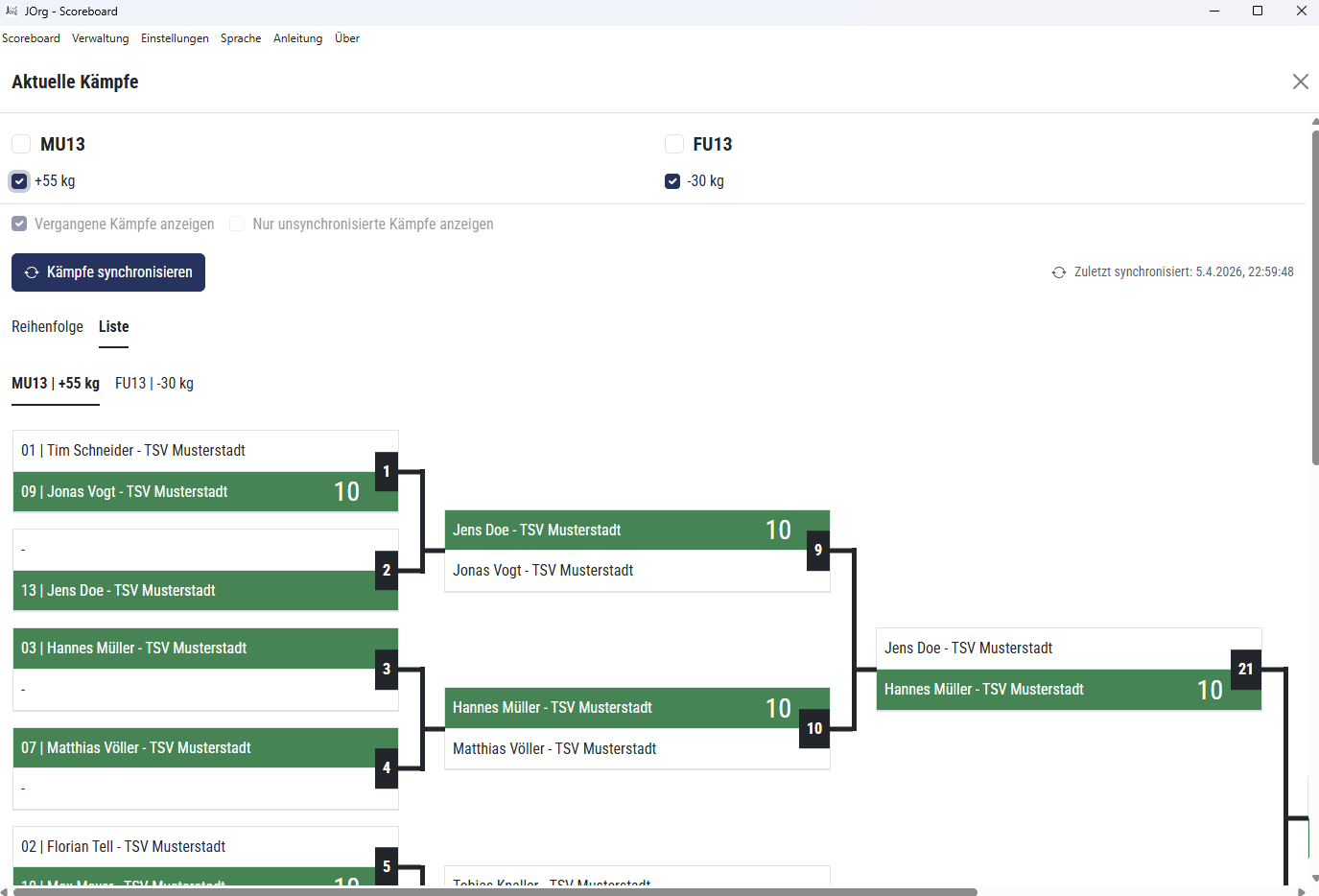Click the sync icon next to last synchronized time
Image resolution: width=1319 pixels, height=896 pixels.
click(1059, 272)
